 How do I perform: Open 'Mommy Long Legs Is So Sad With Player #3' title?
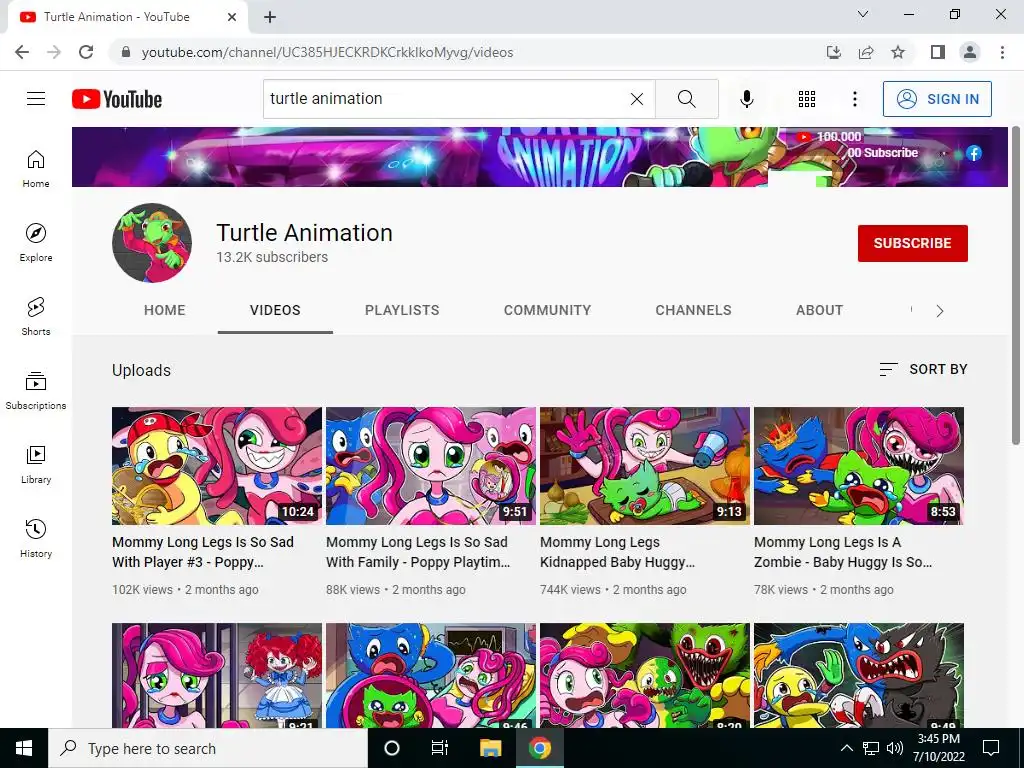[x=203, y=552]
